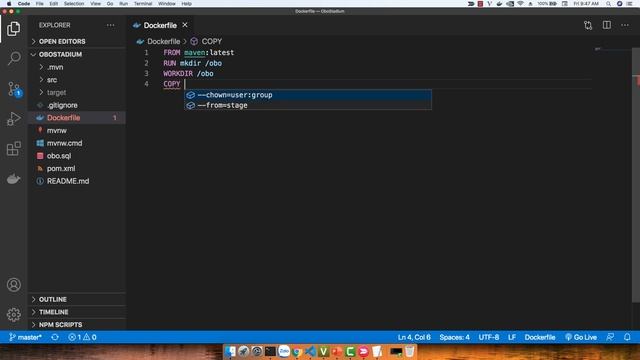
Task: Place cursor on line 2 RUN mkdir
Action: (x=193, y=63)
